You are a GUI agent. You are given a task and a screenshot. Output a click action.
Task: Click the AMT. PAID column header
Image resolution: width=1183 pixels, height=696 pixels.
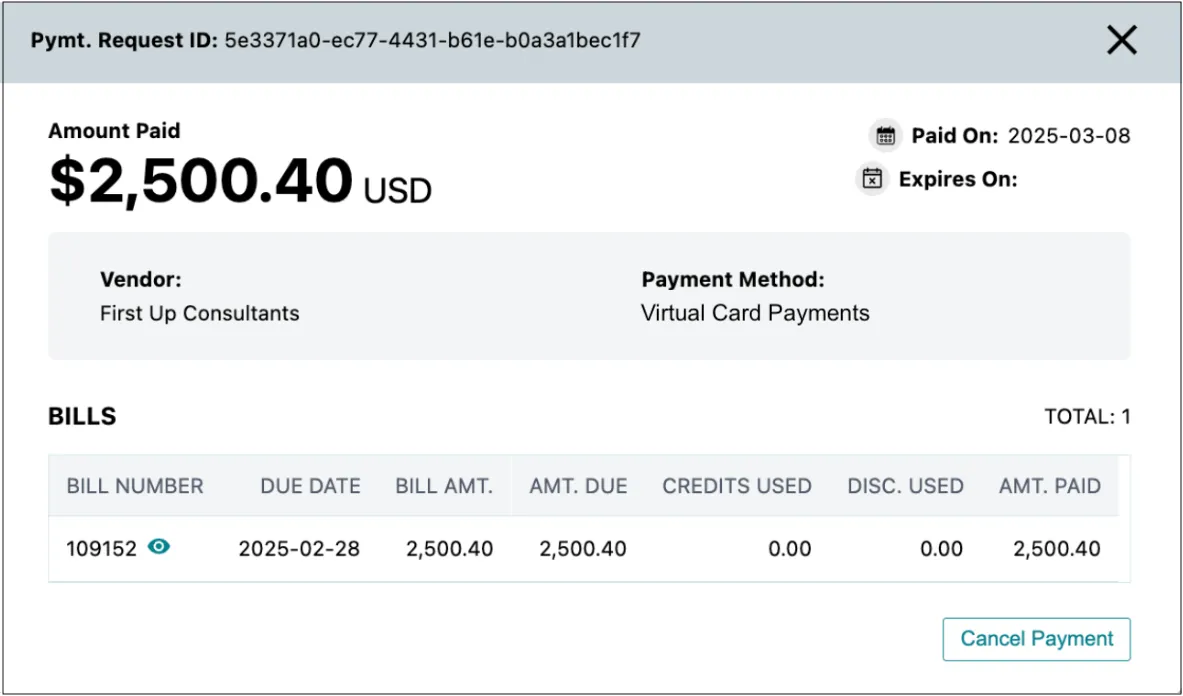tap(1050, 486)
